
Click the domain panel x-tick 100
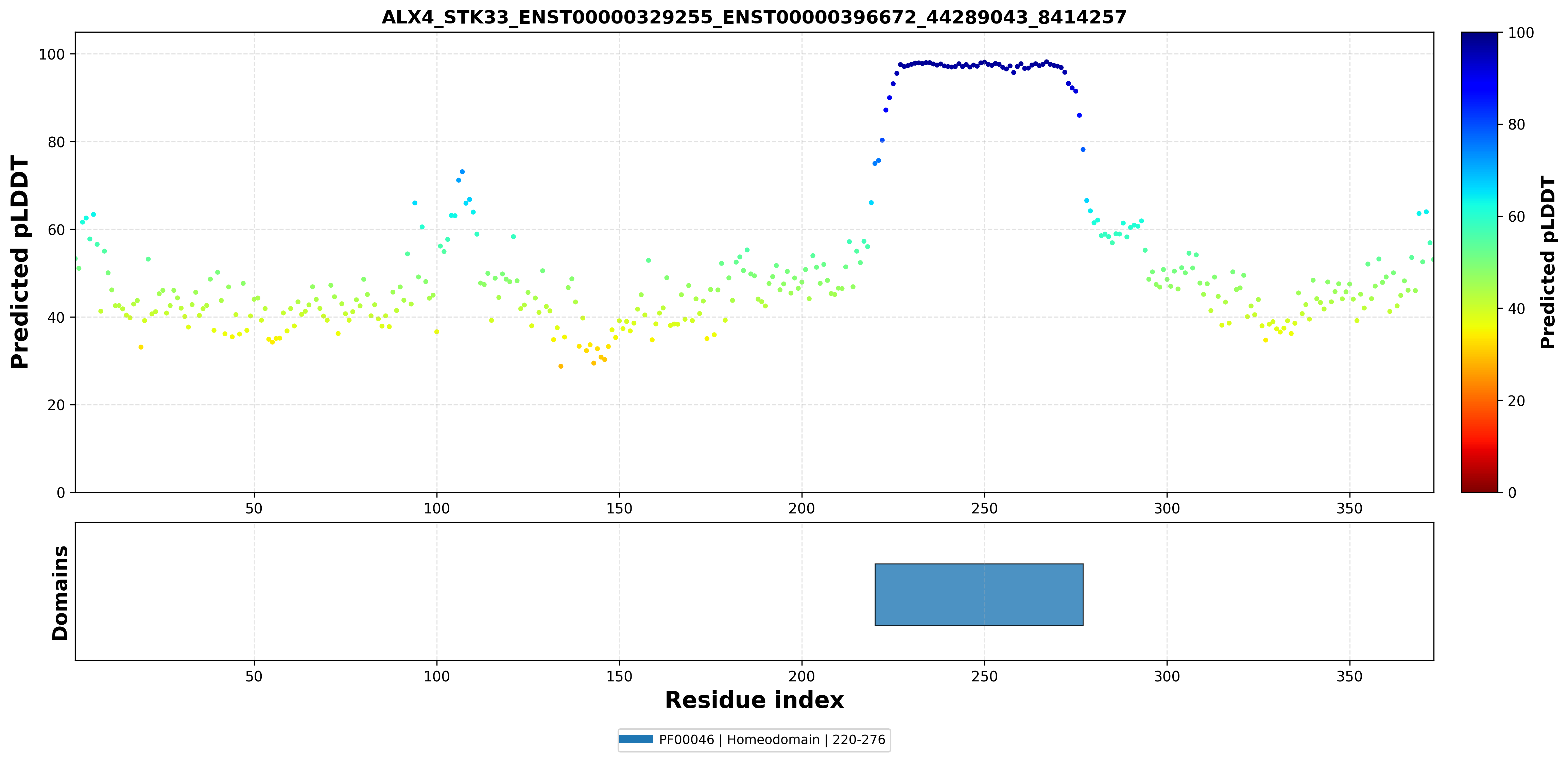(436, 676)
